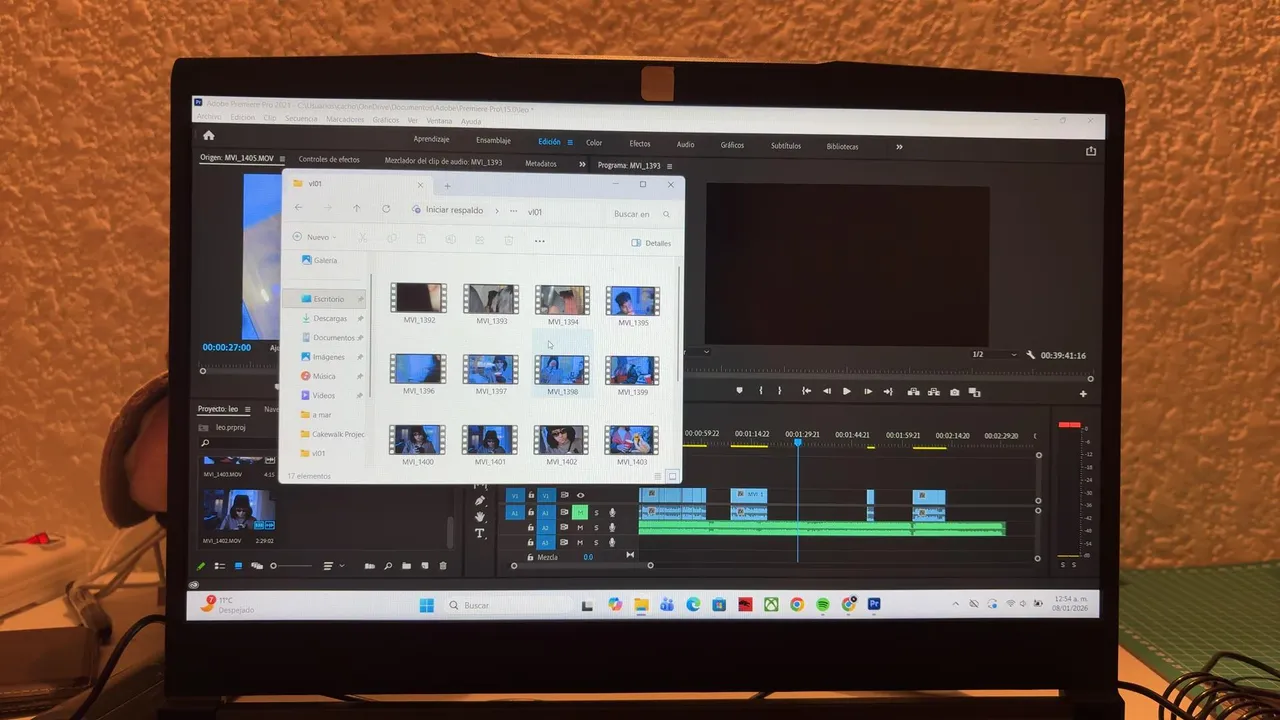Open the Archivo menu
This screenshot has height=720, width=1280.
coord(208,117)
